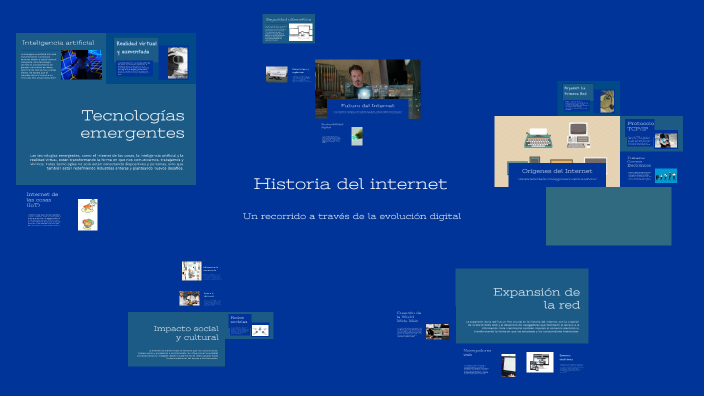Click the responsive devices image near Comercio electrónico
Image resolution: width=704 pixels, height=396 pixels.
(540, 362)
